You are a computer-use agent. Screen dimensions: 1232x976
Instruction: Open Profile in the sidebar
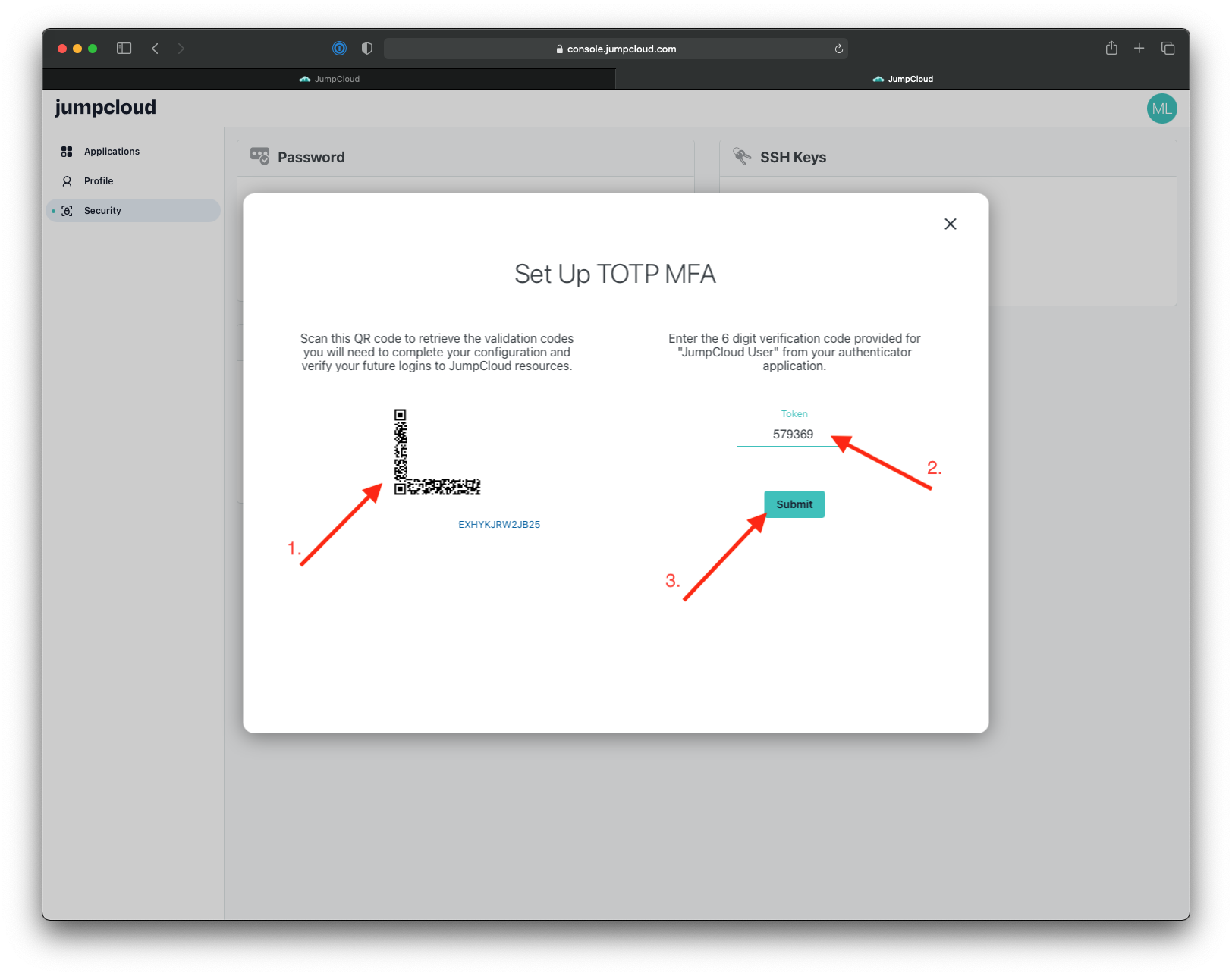[134, 181]
